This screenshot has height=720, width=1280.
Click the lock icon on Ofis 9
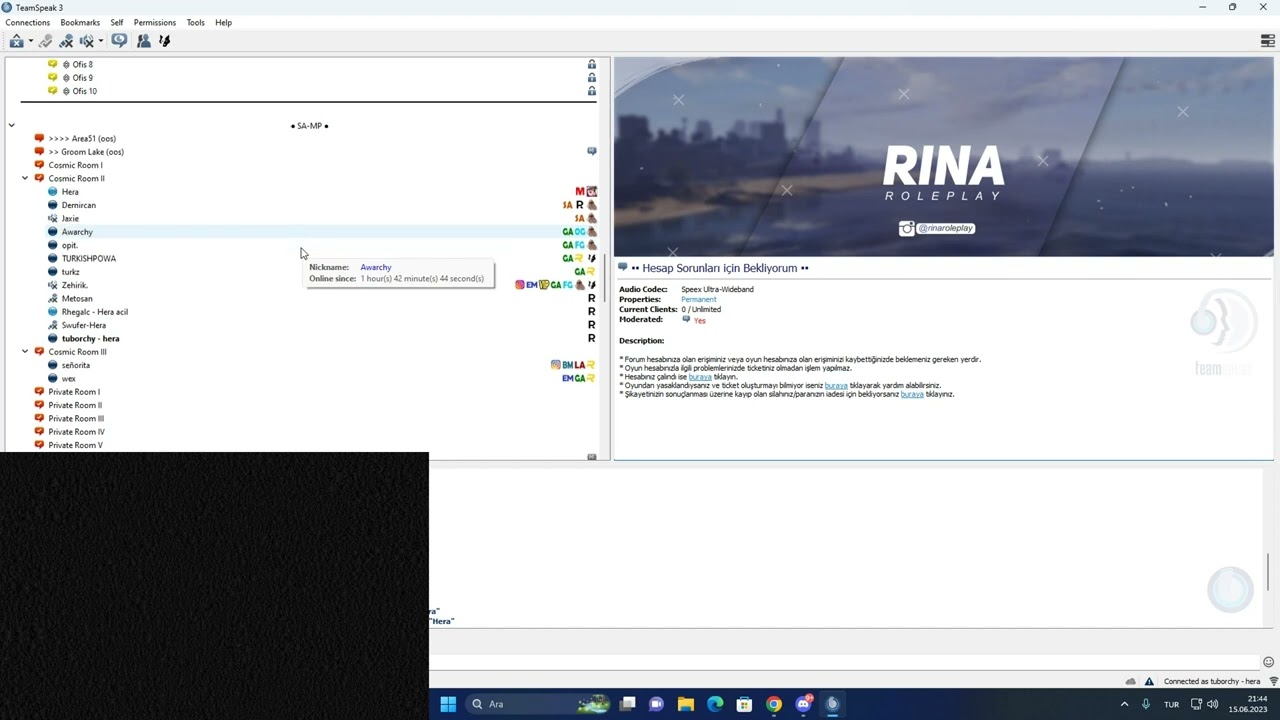[592, 77]
